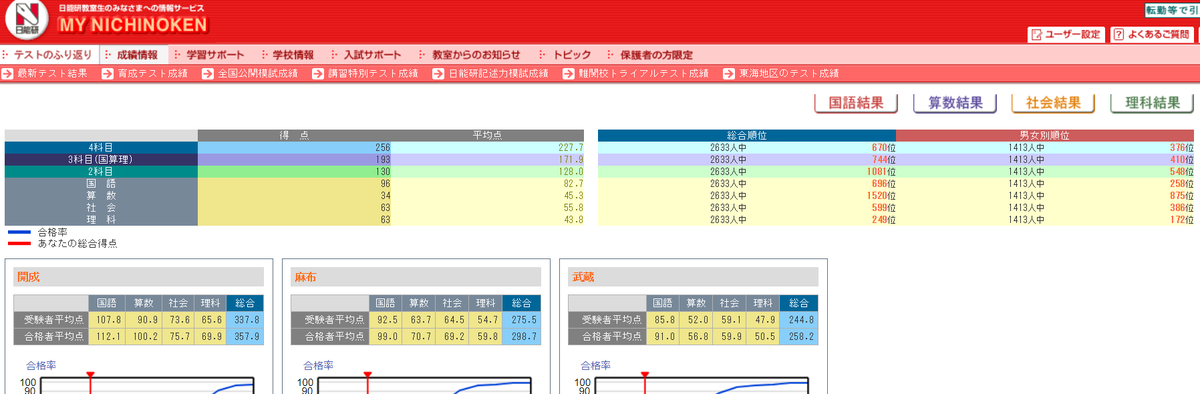The image size is (1200, 394).
Task: Click the average score 227.7
Action: tap(571, 147)
